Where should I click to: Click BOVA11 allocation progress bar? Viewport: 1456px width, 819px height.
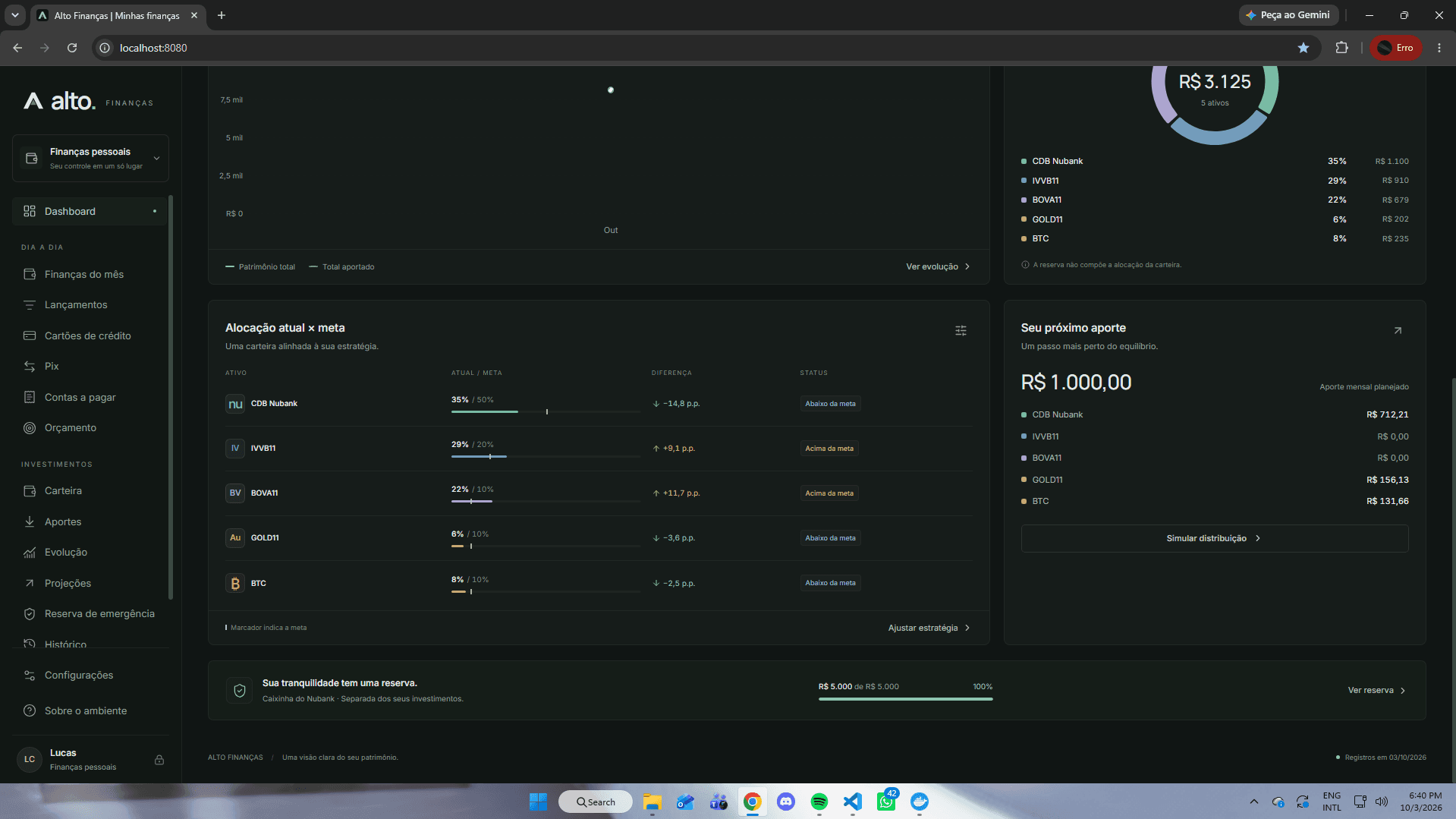point(546,501)
